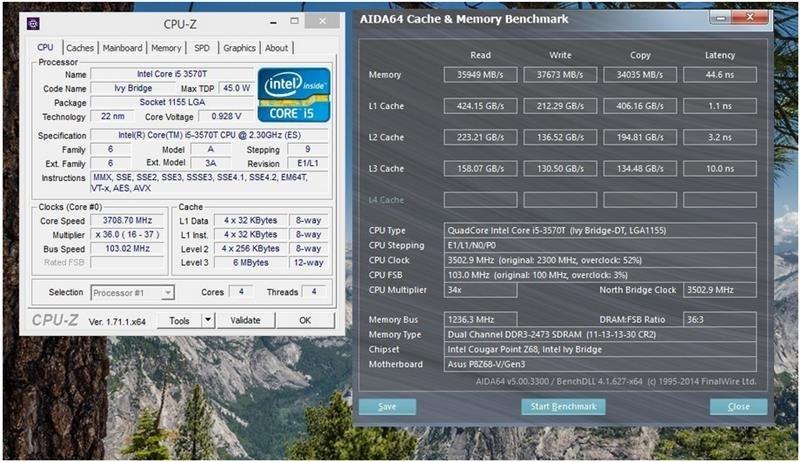Click the processor Name field Intel Core i5 3570T
800x462 pixels.
click(172, 74)
